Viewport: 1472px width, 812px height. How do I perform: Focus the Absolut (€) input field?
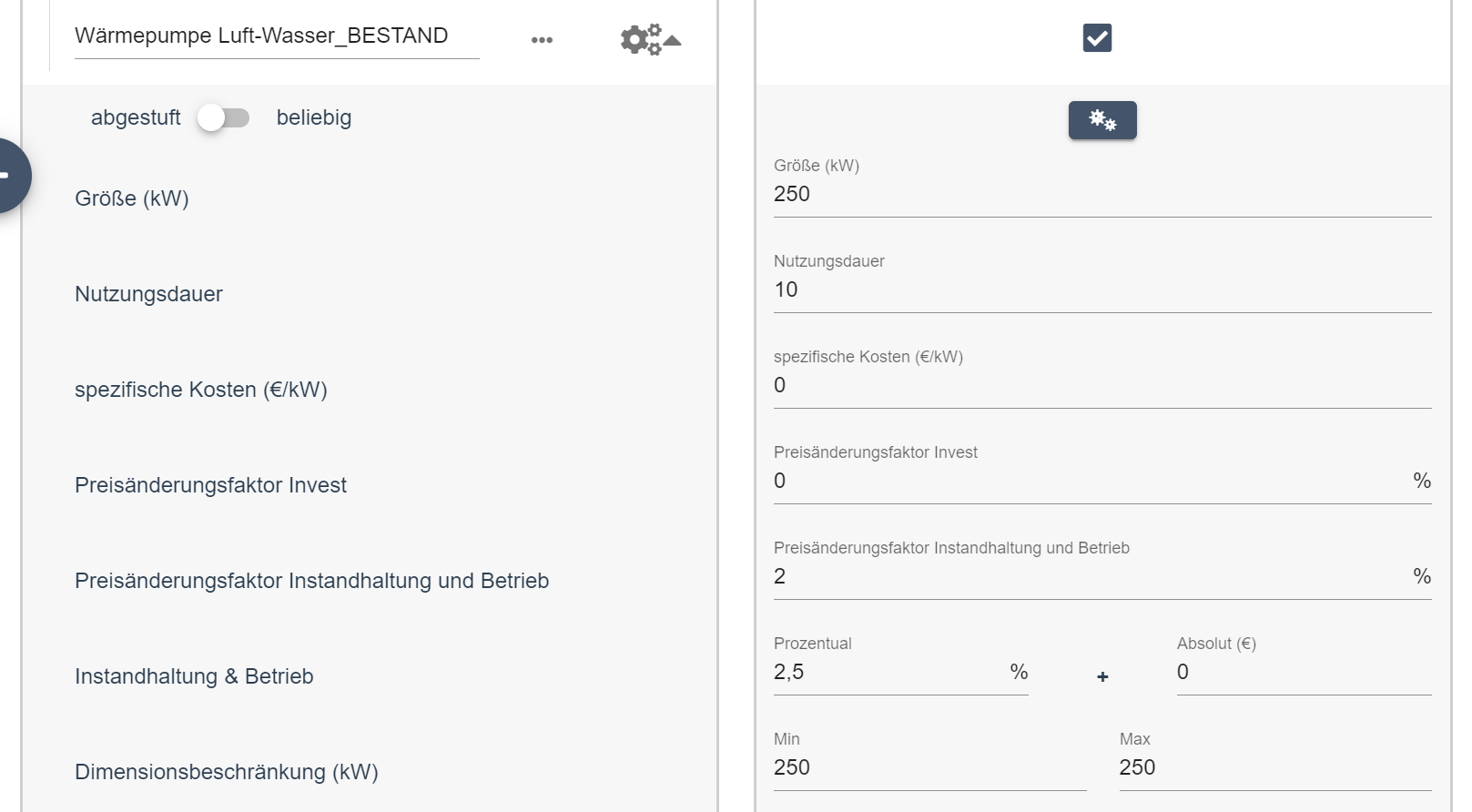point(1303,673)
